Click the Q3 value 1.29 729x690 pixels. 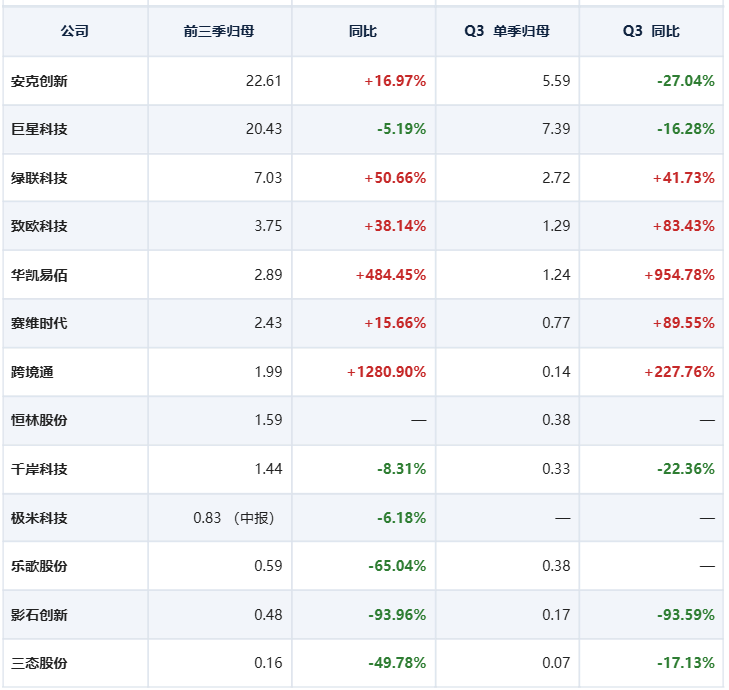click(x=556, y=226)
